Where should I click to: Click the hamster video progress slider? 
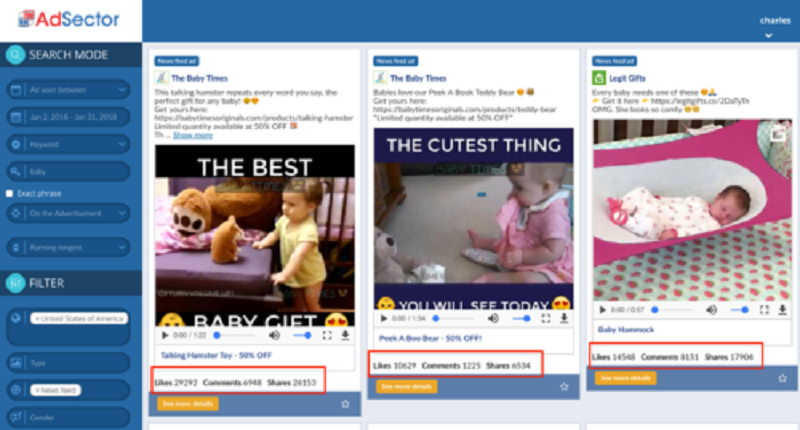click(x=234, y=335)
